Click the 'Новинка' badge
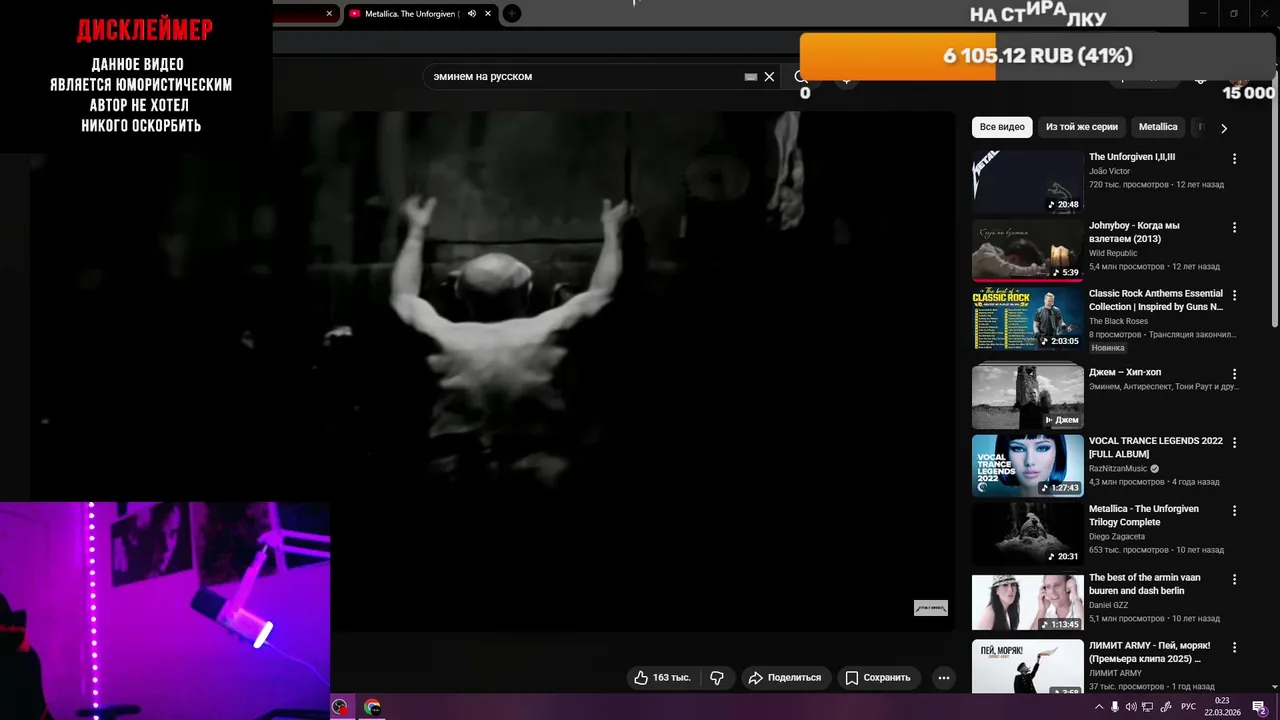The height and width of the screenshot is (720, 1280). [x=1108, y=348]
